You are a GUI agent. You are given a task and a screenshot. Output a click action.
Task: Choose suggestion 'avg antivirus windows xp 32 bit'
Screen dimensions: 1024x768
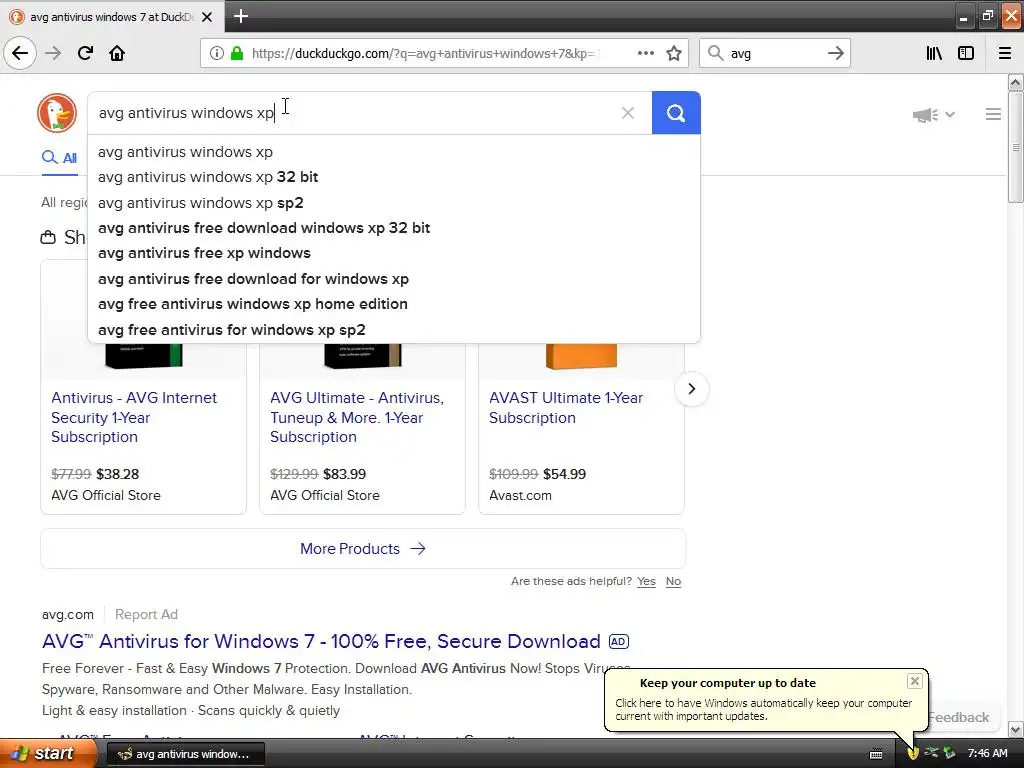point(394,177)
